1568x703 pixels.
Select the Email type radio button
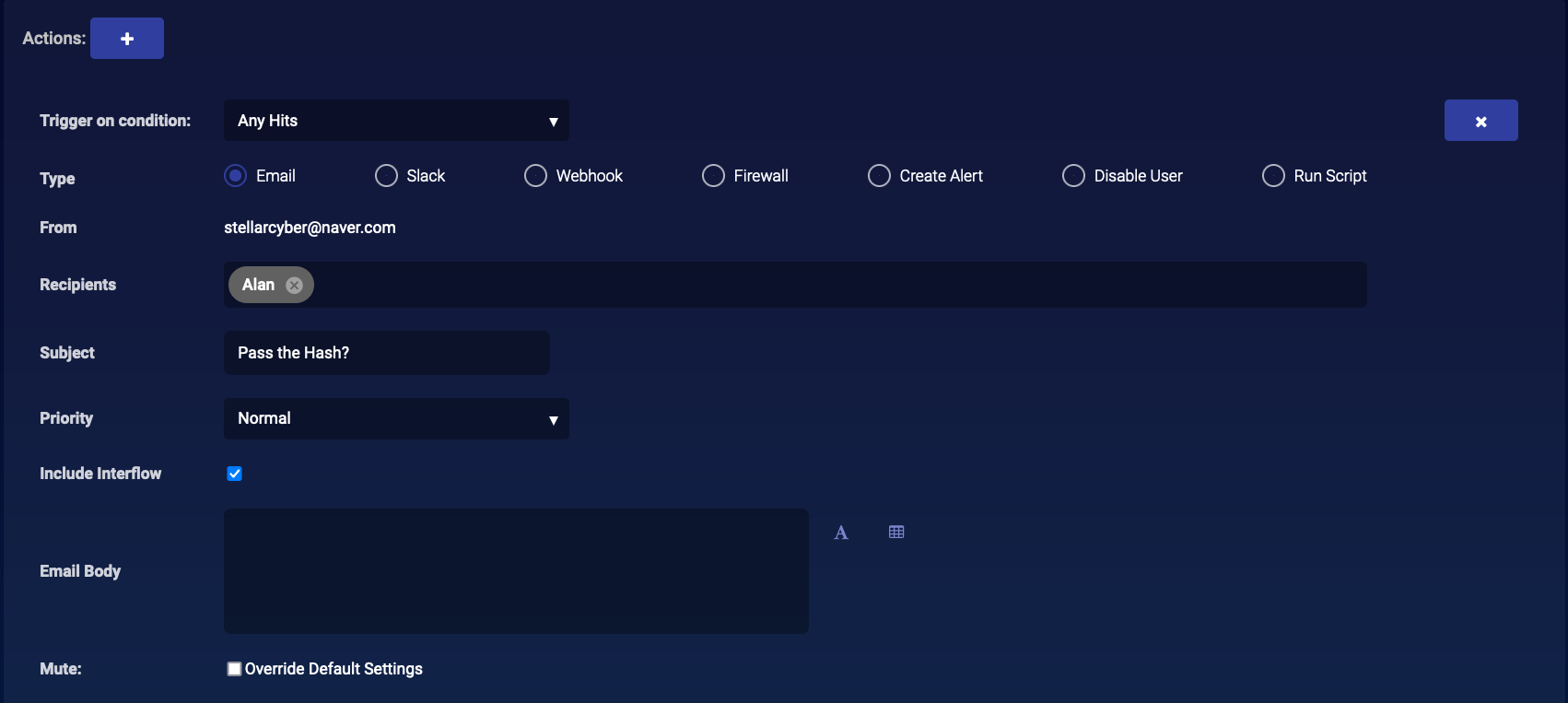pos(236,176)
